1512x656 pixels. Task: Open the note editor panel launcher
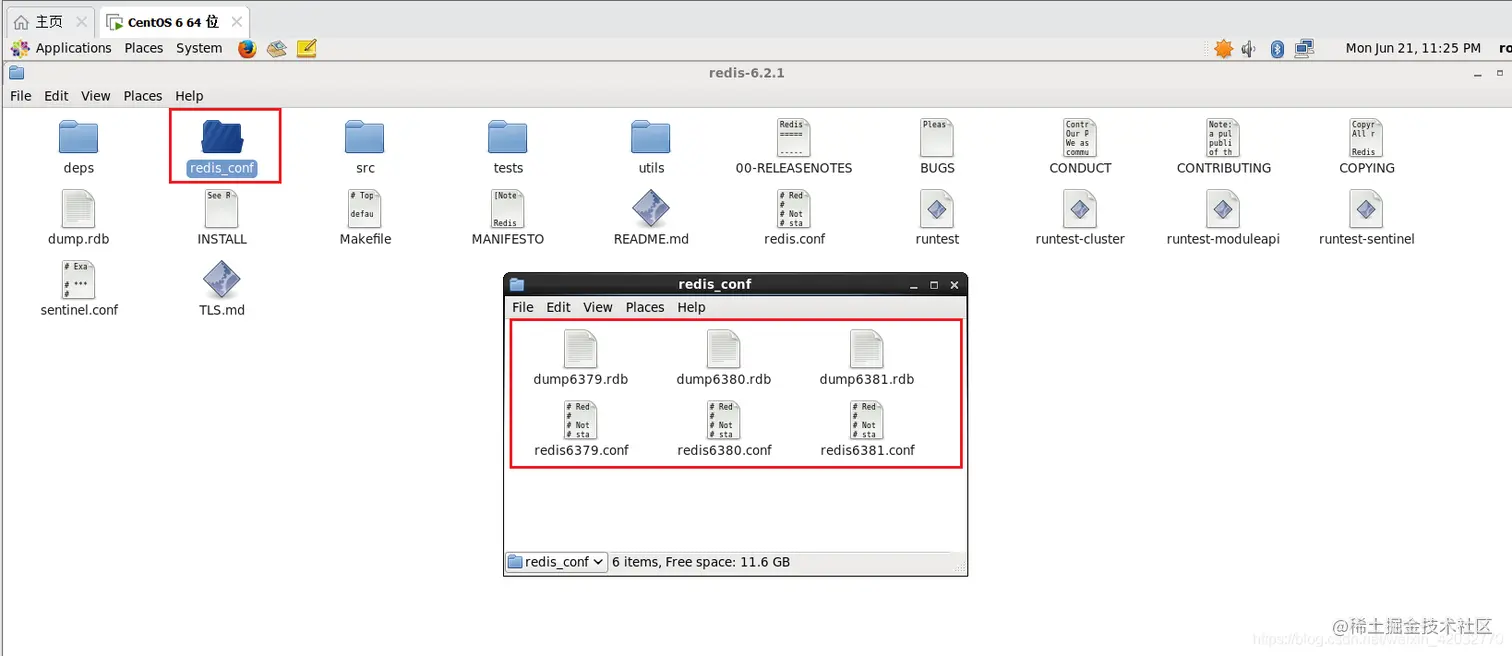pos(307,48)
